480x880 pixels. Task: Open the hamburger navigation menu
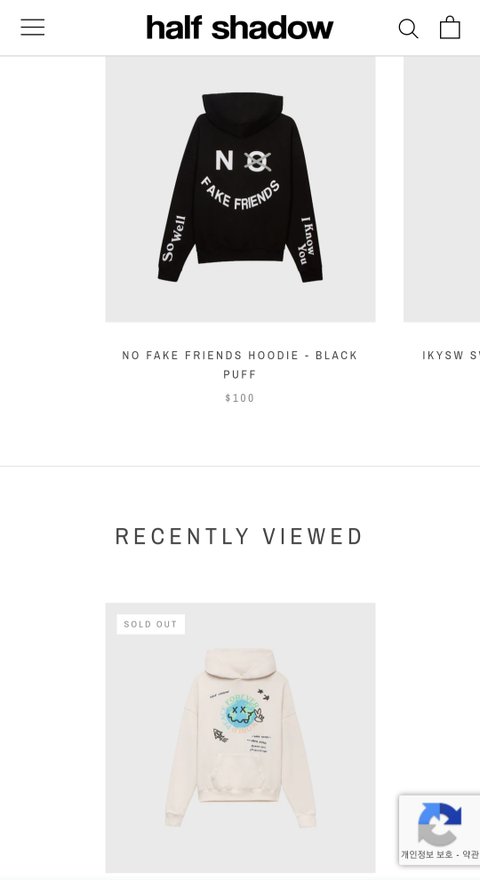pos(33,27)
